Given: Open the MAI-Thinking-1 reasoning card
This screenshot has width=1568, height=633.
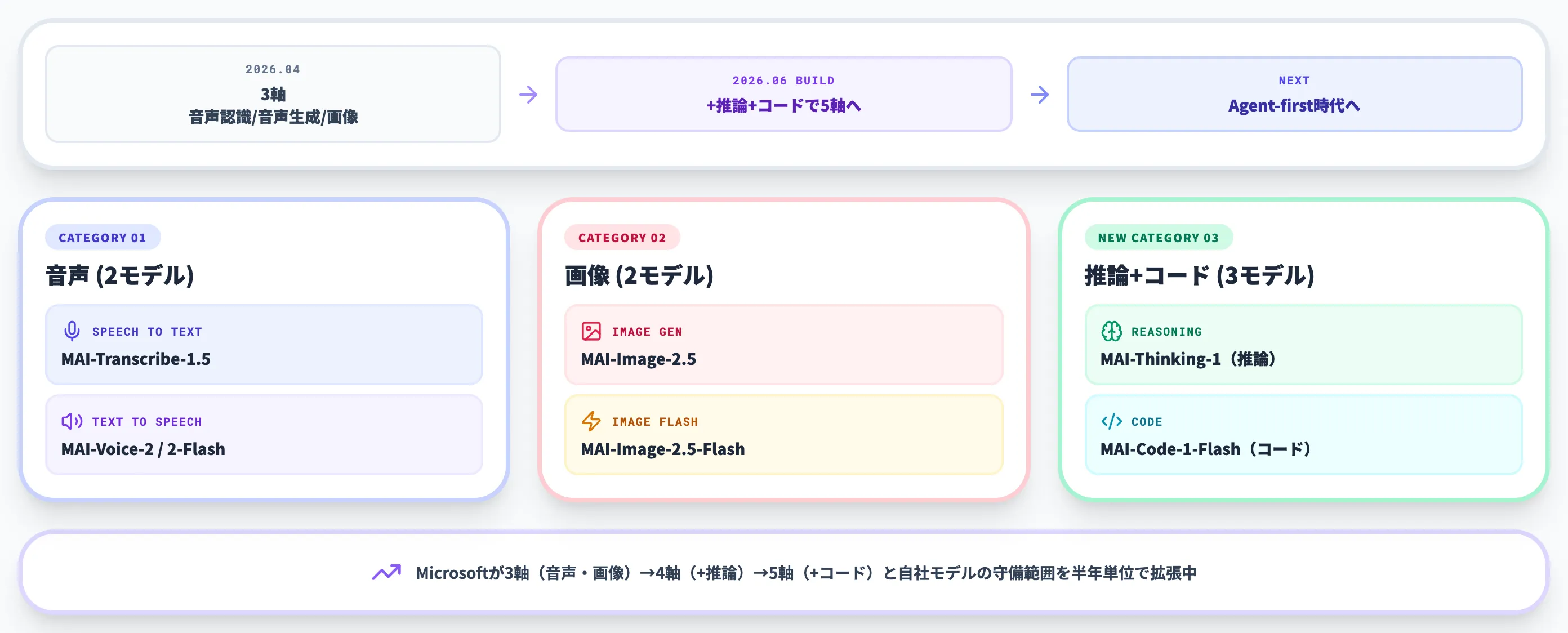Looking at the screenshot, I should pos(1303,345).
